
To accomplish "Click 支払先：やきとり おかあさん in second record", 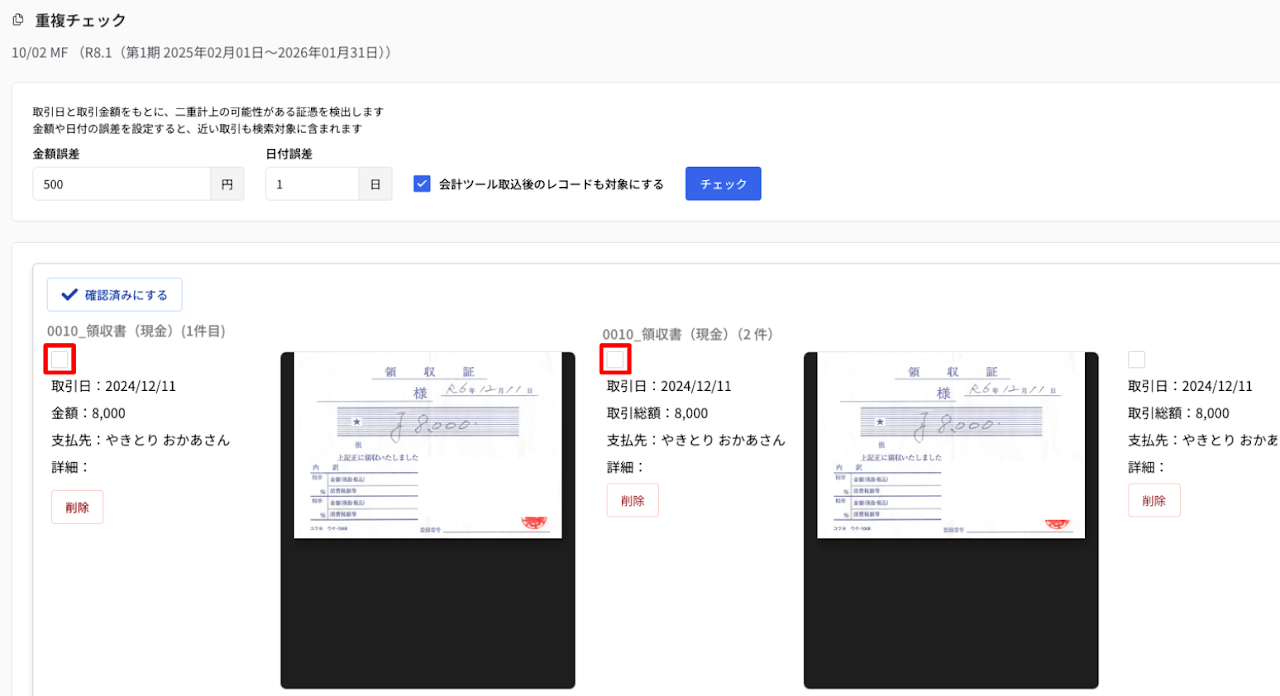I will pyautogui.click(x=696, y=440).
